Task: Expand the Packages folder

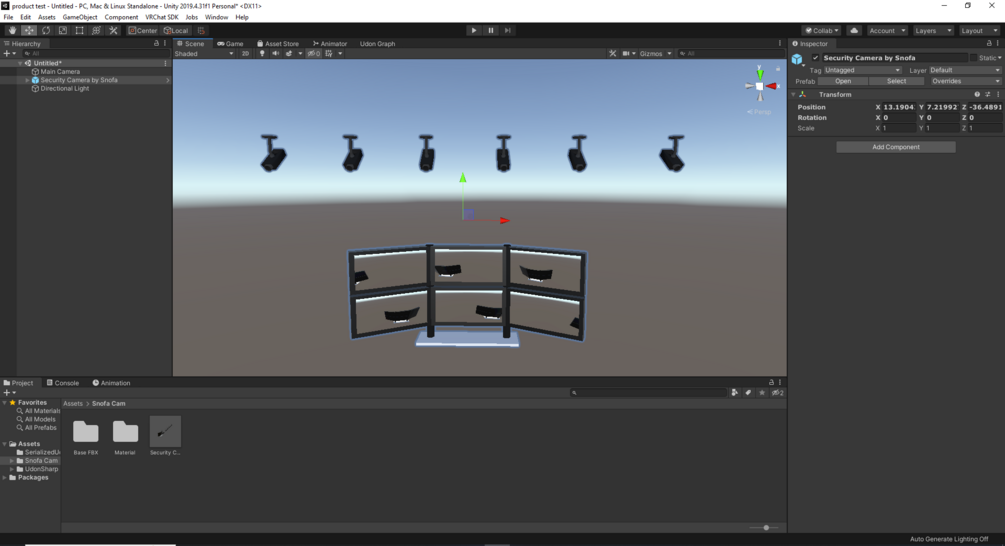Action: (x=4, y=477)
